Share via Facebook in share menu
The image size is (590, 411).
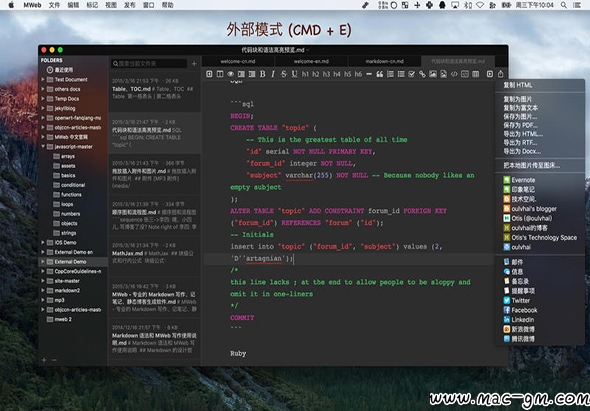540,310
